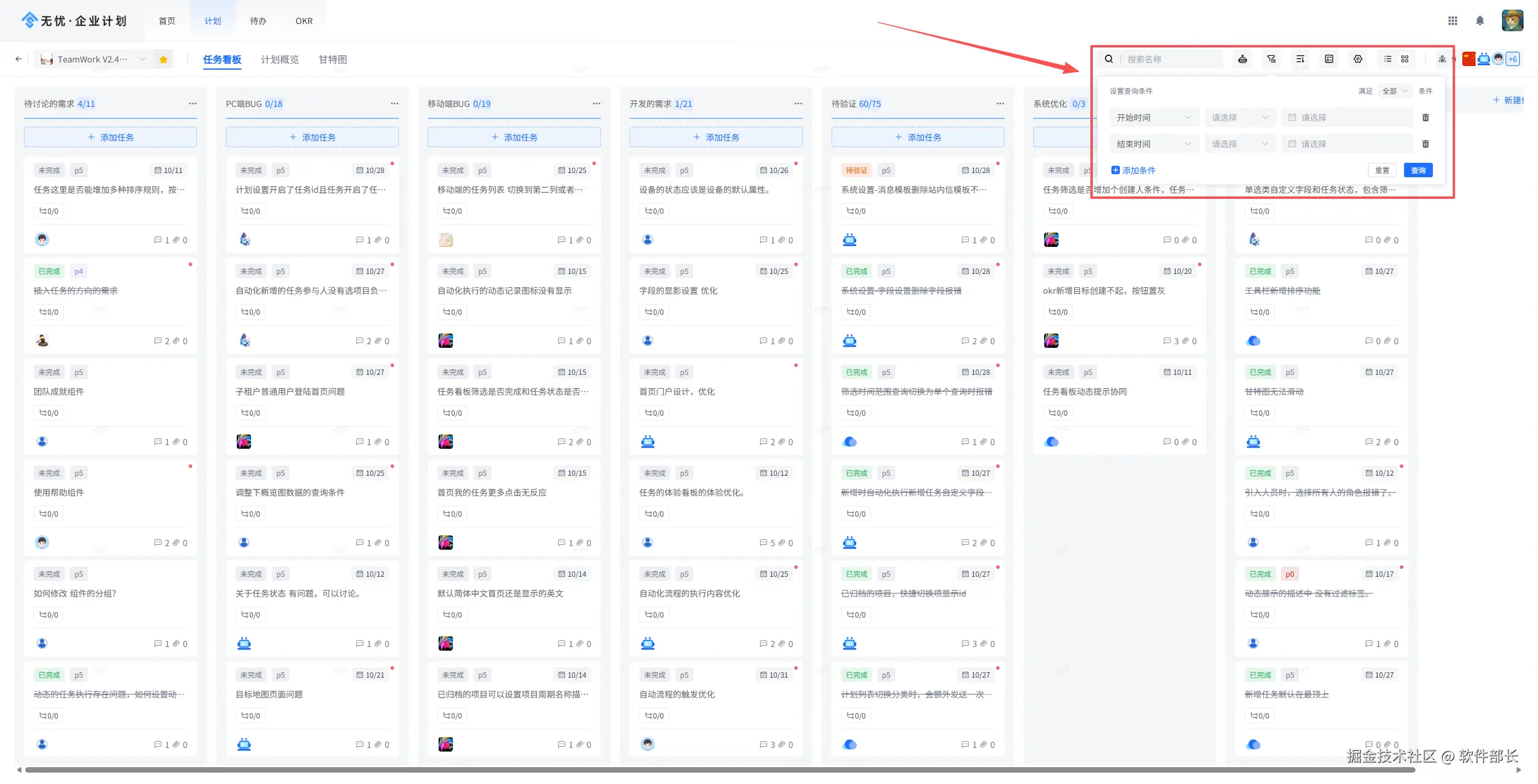Open the OKR menu in top navigation
This screenshot has width=1538, height=784.
[304, 21]
